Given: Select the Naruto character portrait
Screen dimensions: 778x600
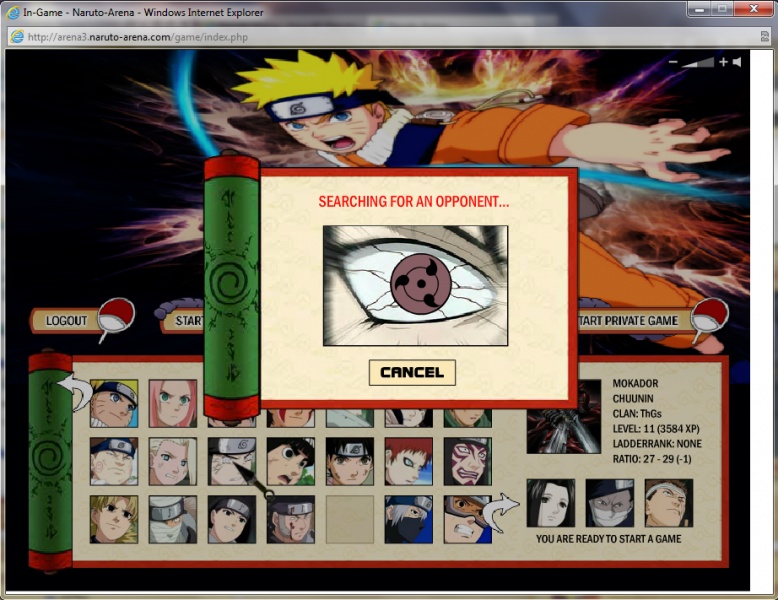Looking at the screenshot, I should coord(114,403).
